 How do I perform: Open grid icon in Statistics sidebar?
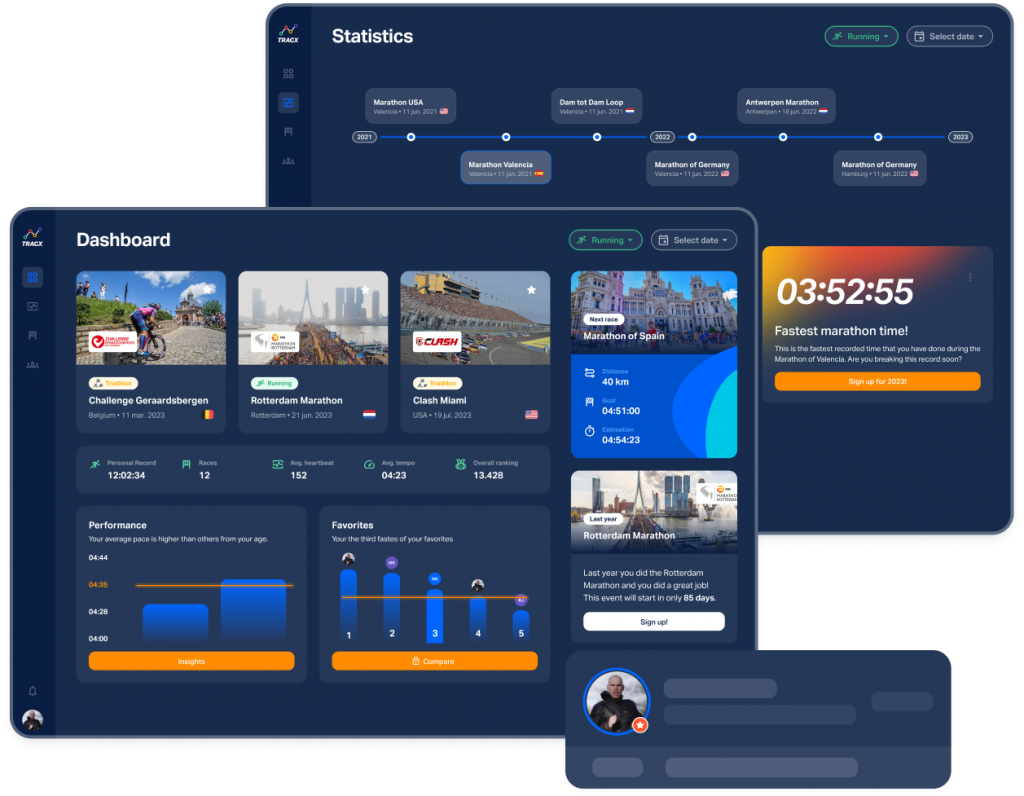point(288,73)
